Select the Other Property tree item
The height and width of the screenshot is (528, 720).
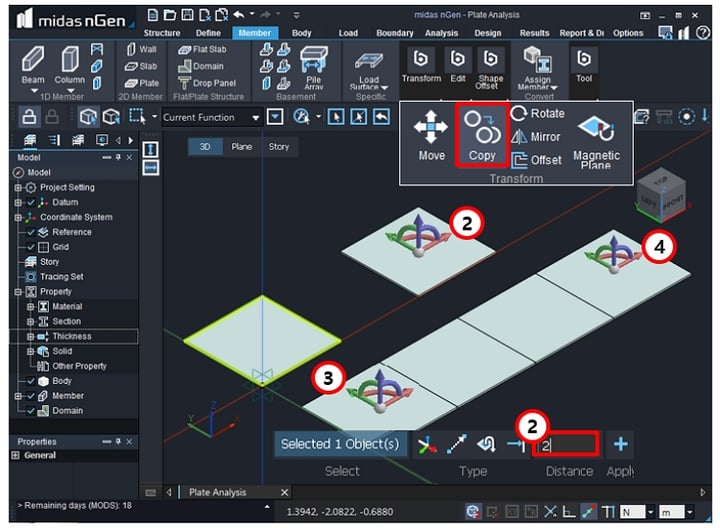[x=79, y=366]
